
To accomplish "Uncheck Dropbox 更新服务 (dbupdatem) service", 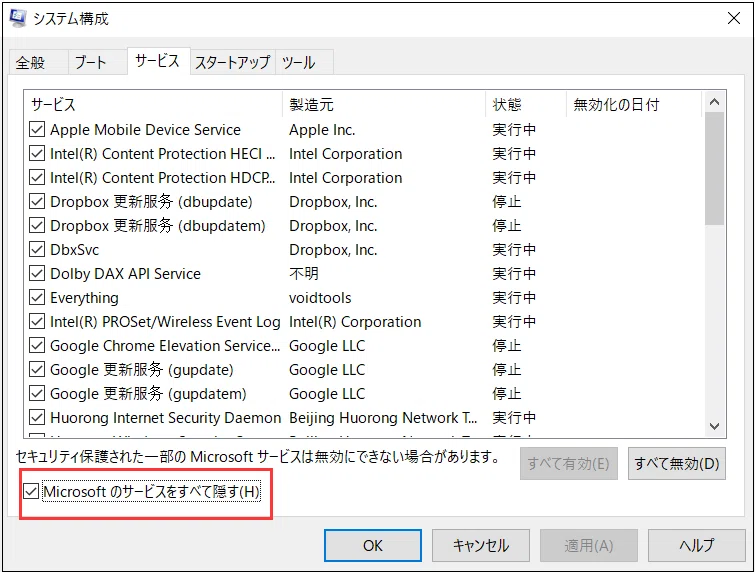I will pos(37,226).
